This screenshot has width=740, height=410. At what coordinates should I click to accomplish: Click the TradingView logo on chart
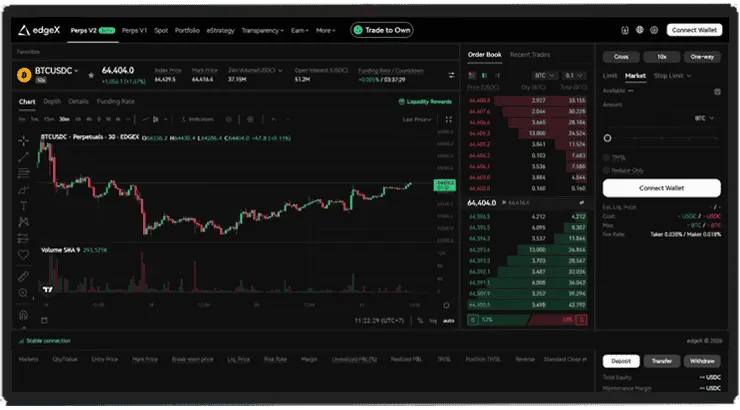(x=48, y=289)
